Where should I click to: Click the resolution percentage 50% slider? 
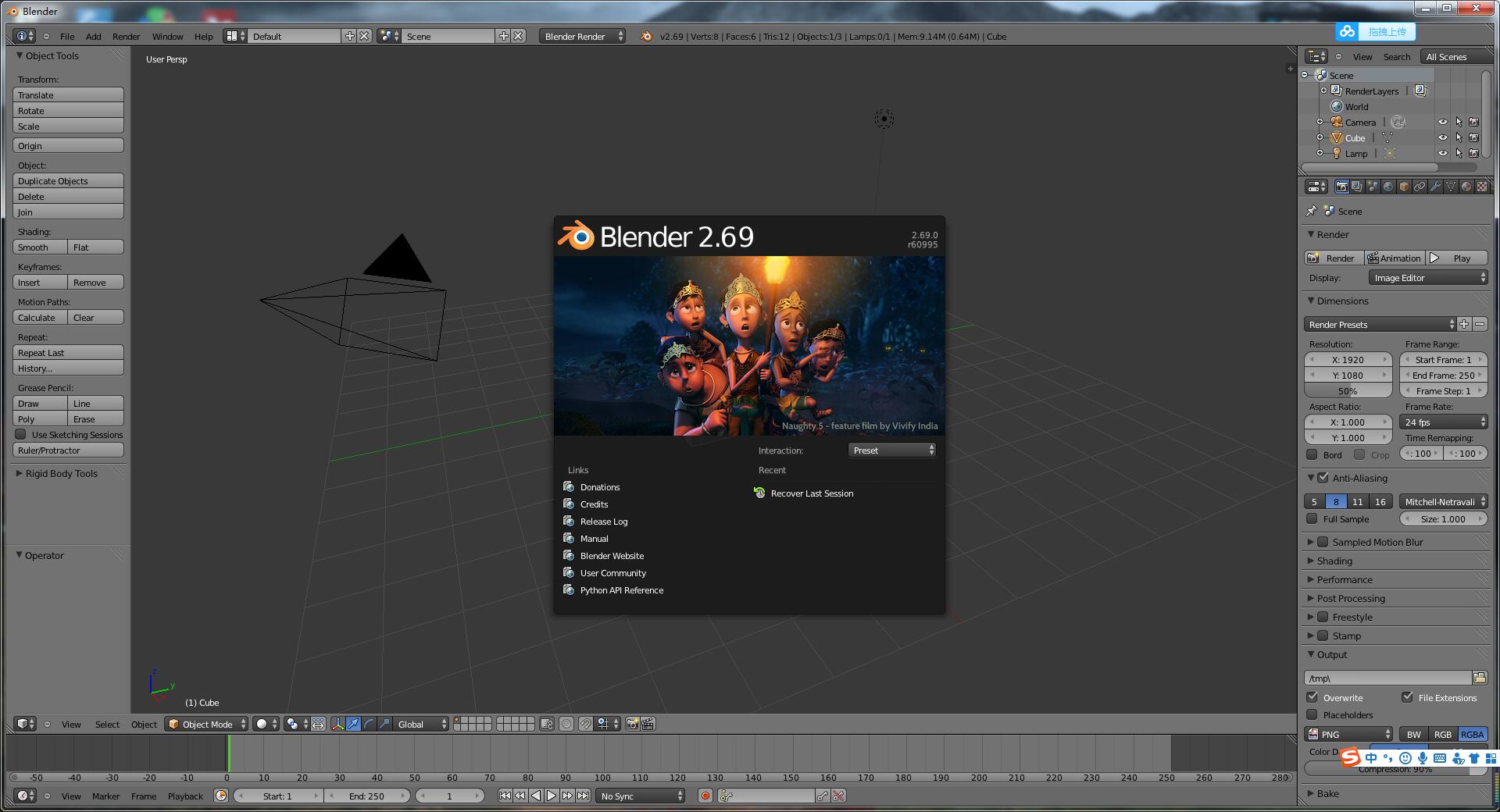pyautogui.click(x=1348, y=391)
